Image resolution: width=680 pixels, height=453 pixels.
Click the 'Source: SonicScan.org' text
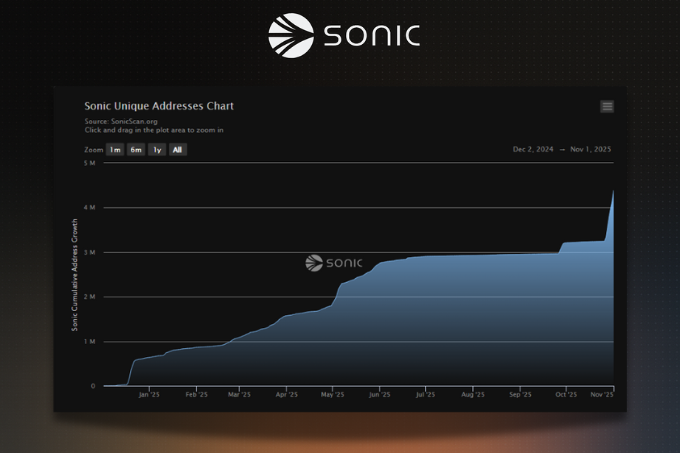click(x=121, y=121)
